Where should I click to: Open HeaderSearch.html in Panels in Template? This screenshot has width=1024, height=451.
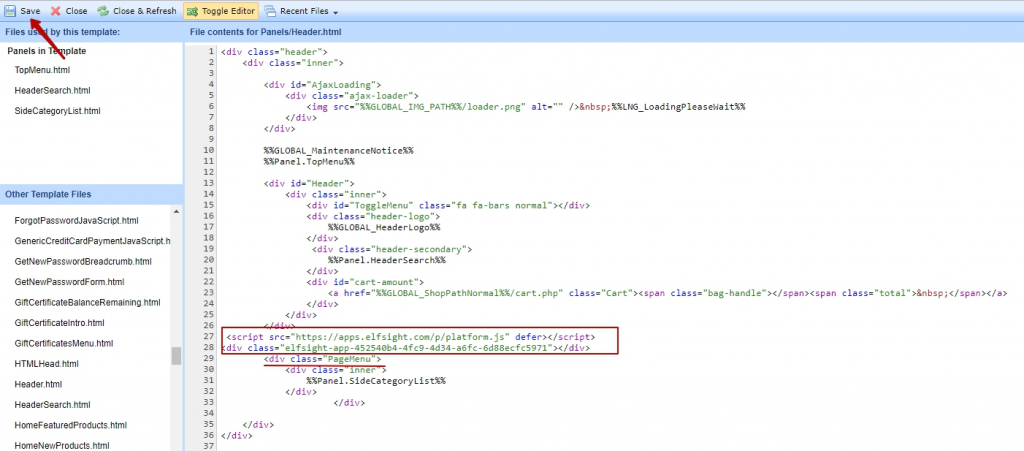52,90
